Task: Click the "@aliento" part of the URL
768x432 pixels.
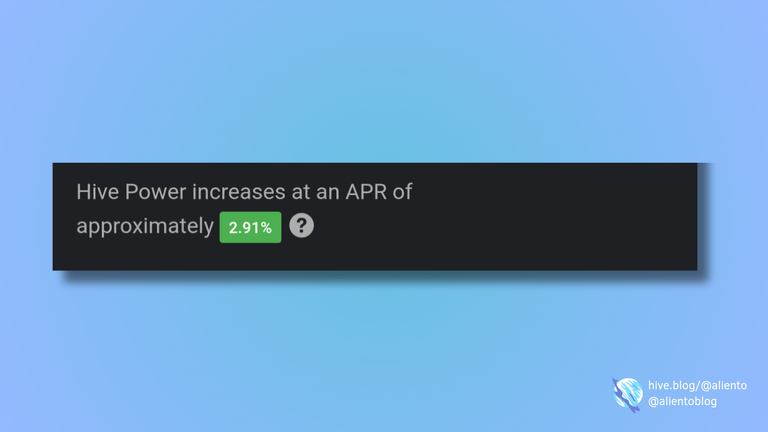Action: coord(724,385)
